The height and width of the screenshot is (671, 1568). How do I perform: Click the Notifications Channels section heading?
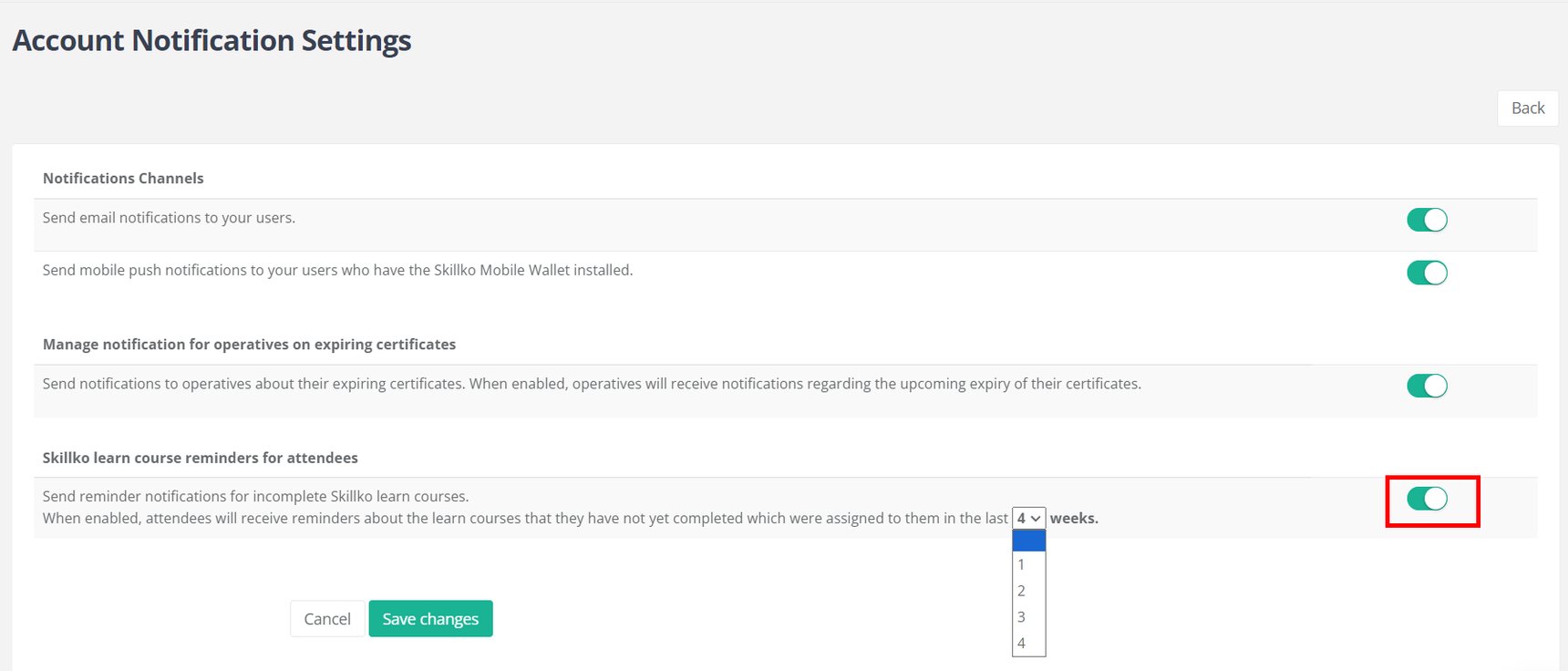pyautogui.click(x=123, y=179)
